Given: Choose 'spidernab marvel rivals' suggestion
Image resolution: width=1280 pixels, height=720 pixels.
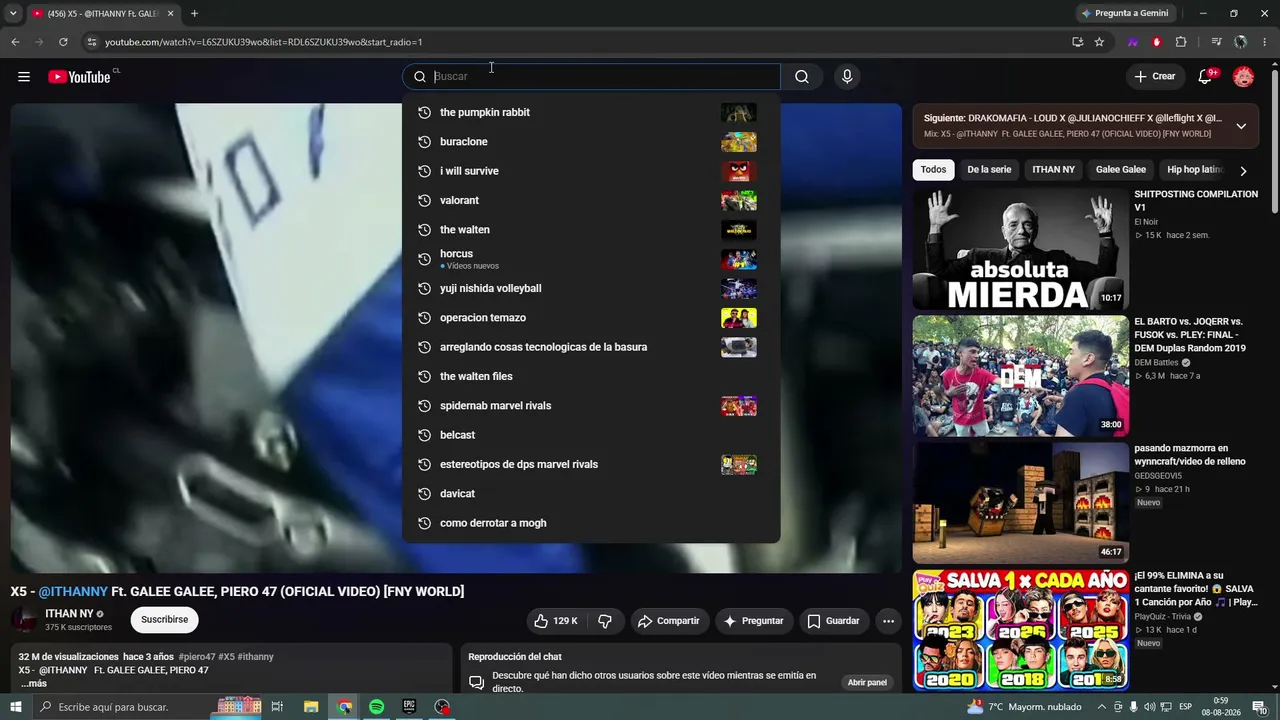Looking at the screenshot, I should (x=591, y=406).
